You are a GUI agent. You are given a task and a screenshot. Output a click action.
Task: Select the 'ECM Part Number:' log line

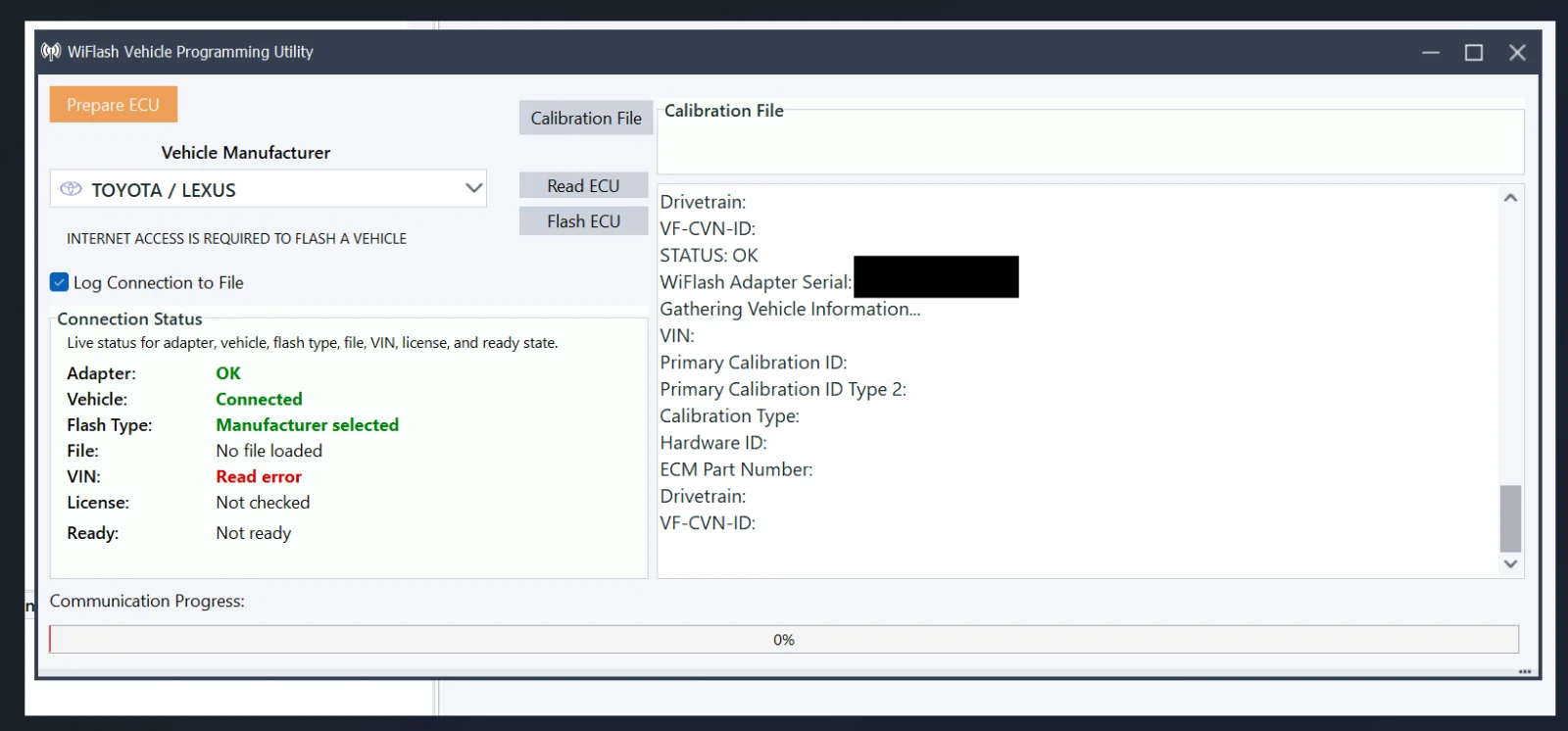tap(736, 469)
